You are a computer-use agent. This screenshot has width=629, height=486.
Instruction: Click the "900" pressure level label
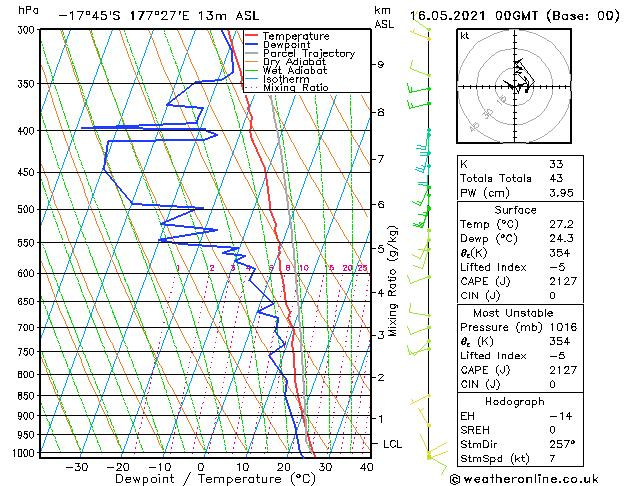point(28,416)
